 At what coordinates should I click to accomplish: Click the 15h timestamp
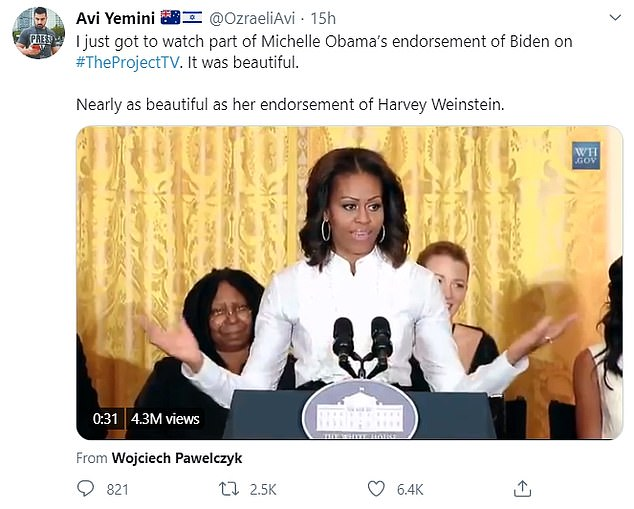point(323,18)
